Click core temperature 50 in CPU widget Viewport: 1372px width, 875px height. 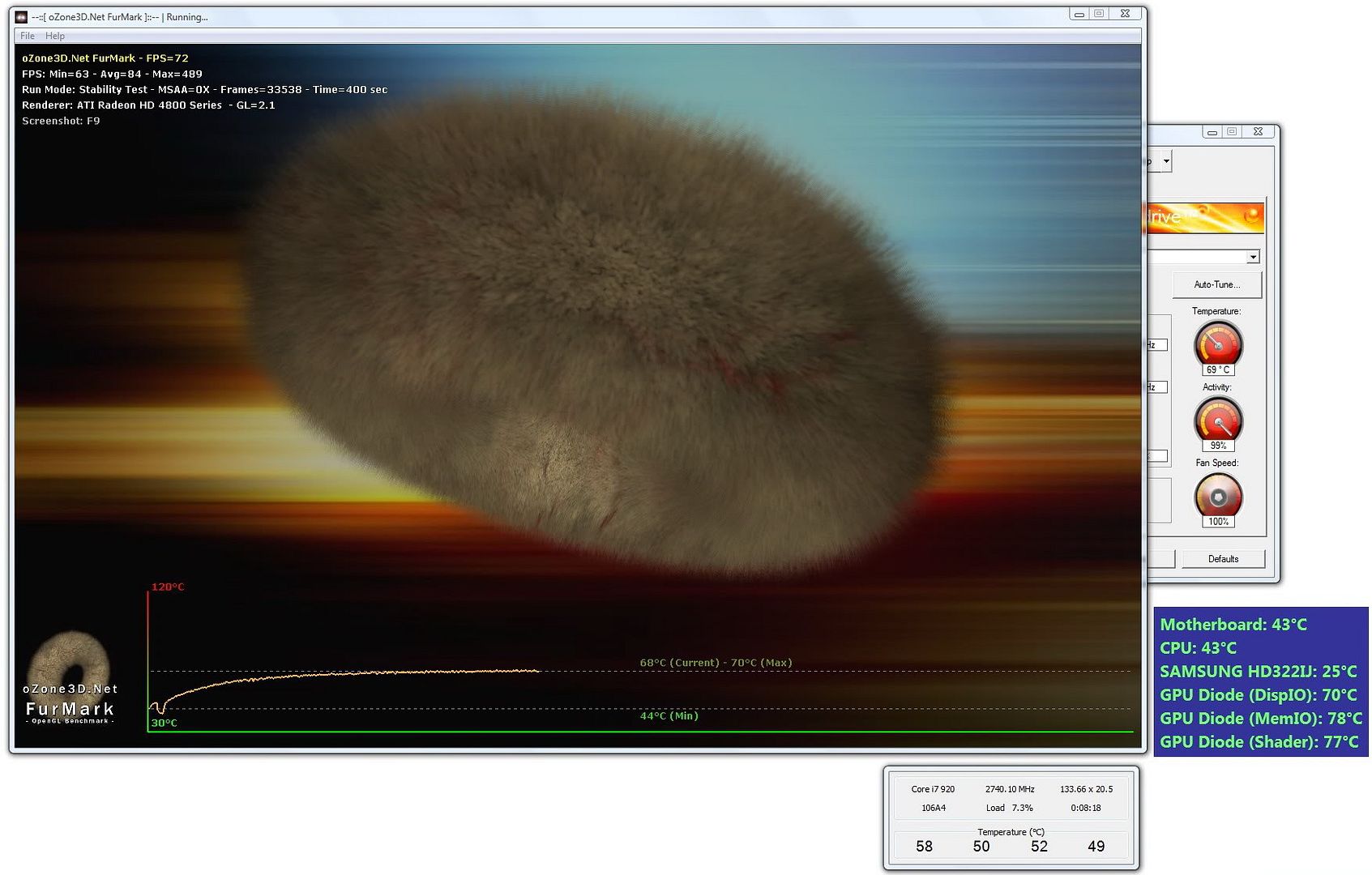pos(981,846)
